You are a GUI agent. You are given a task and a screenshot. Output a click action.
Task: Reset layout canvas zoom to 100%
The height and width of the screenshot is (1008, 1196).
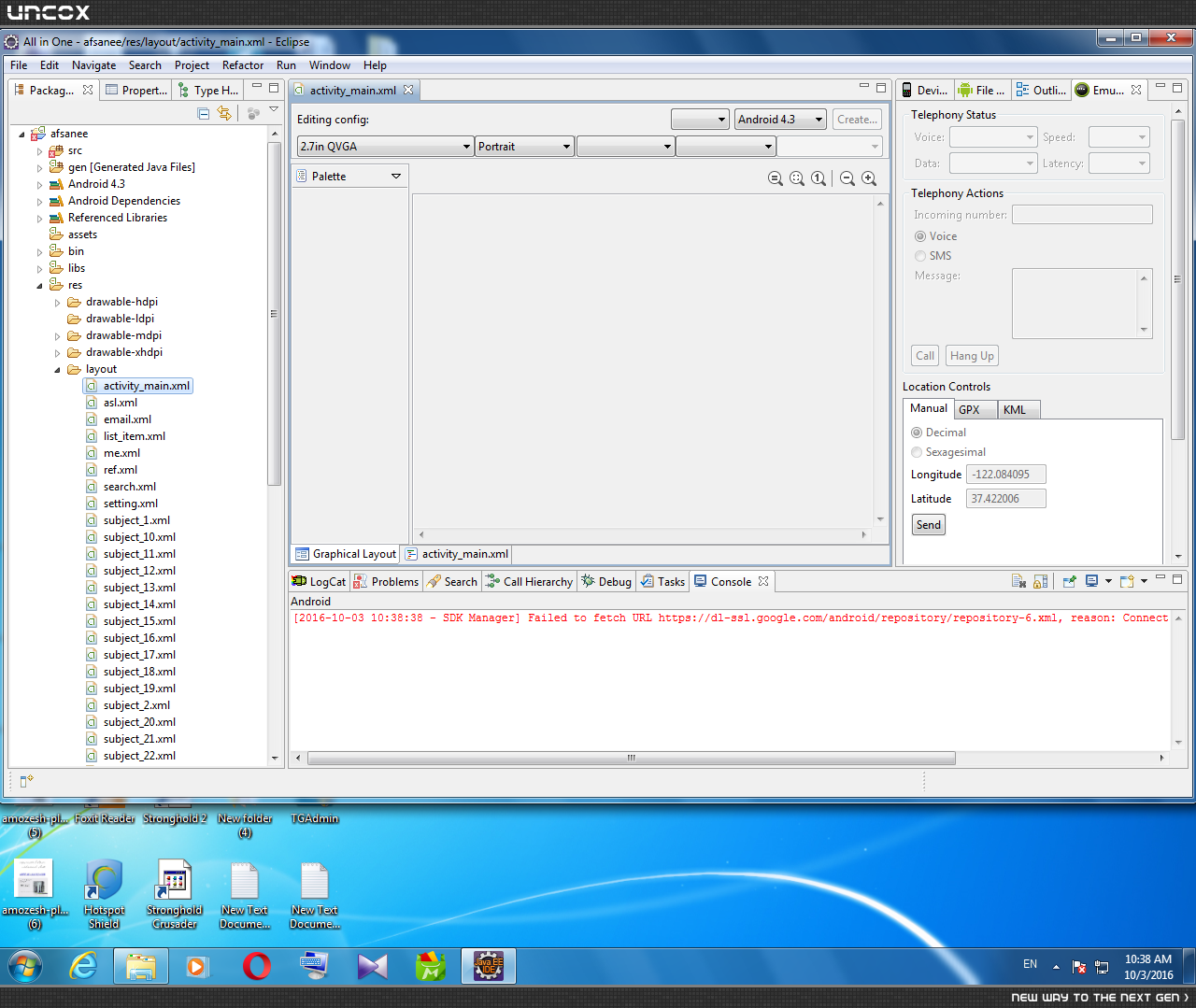819,178
